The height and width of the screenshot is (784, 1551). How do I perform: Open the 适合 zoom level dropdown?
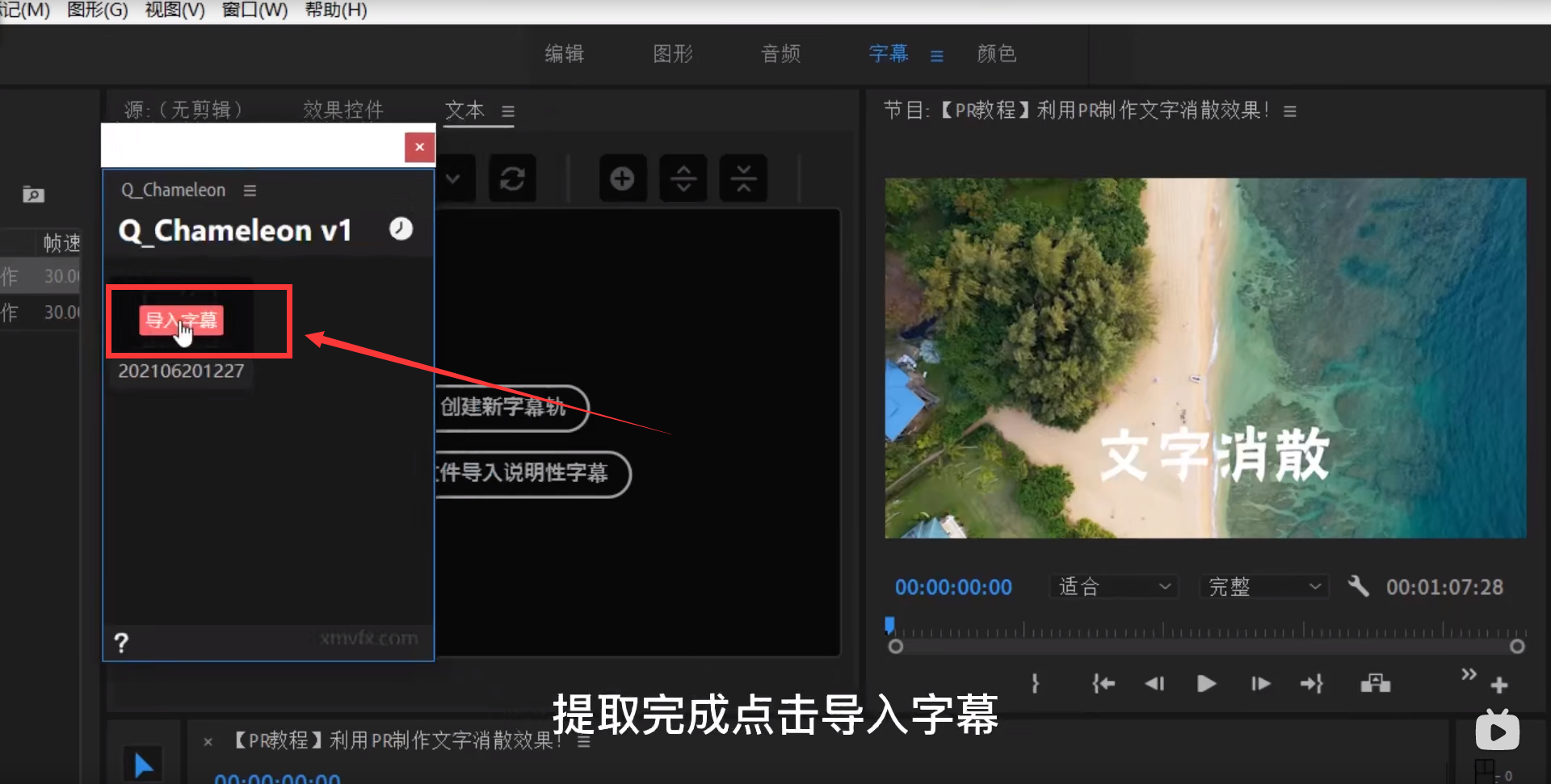[1113, 586]
